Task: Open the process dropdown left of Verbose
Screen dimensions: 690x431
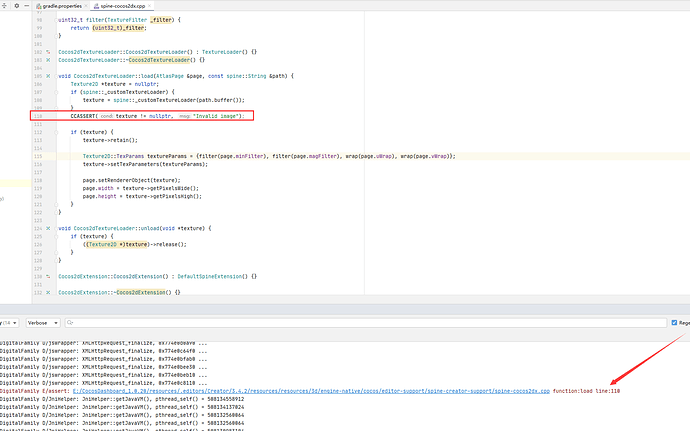Action: tap(9, 323)
